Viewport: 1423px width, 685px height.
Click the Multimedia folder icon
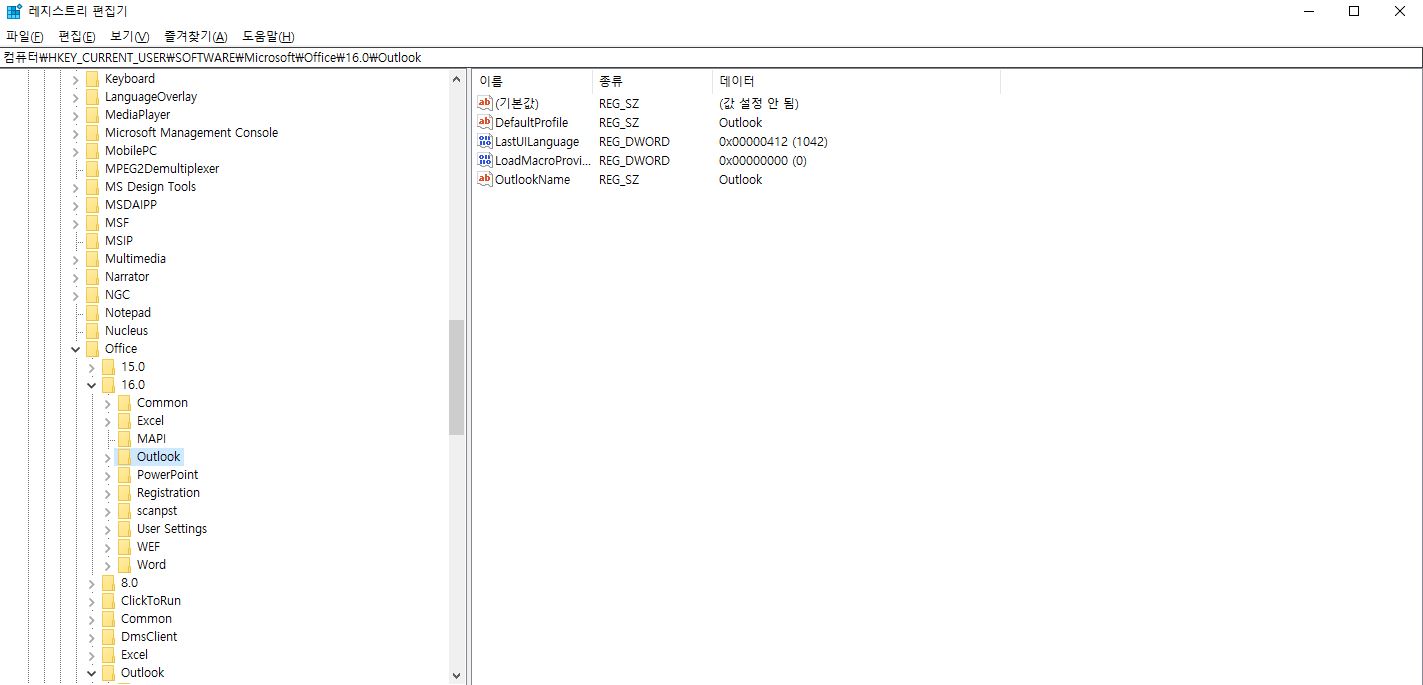[93, 259]
